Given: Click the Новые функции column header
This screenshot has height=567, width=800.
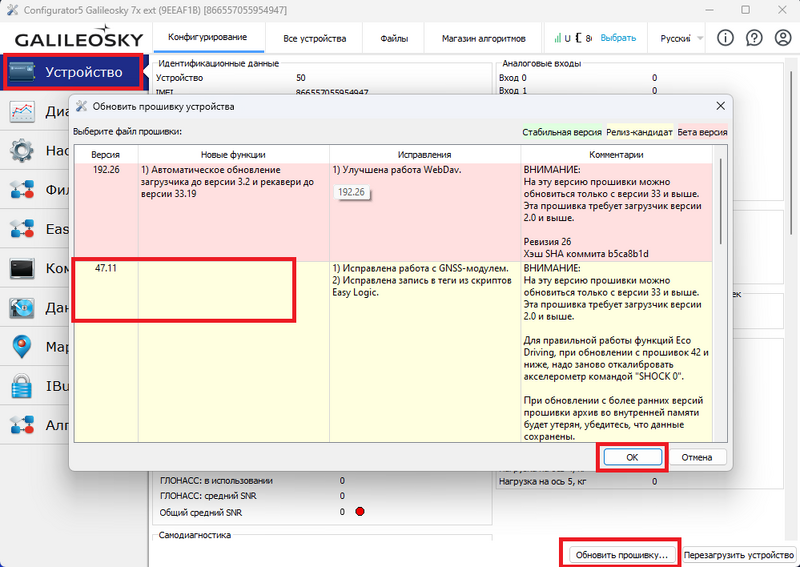Looking at the screenshot, I should tap(233, 155).
